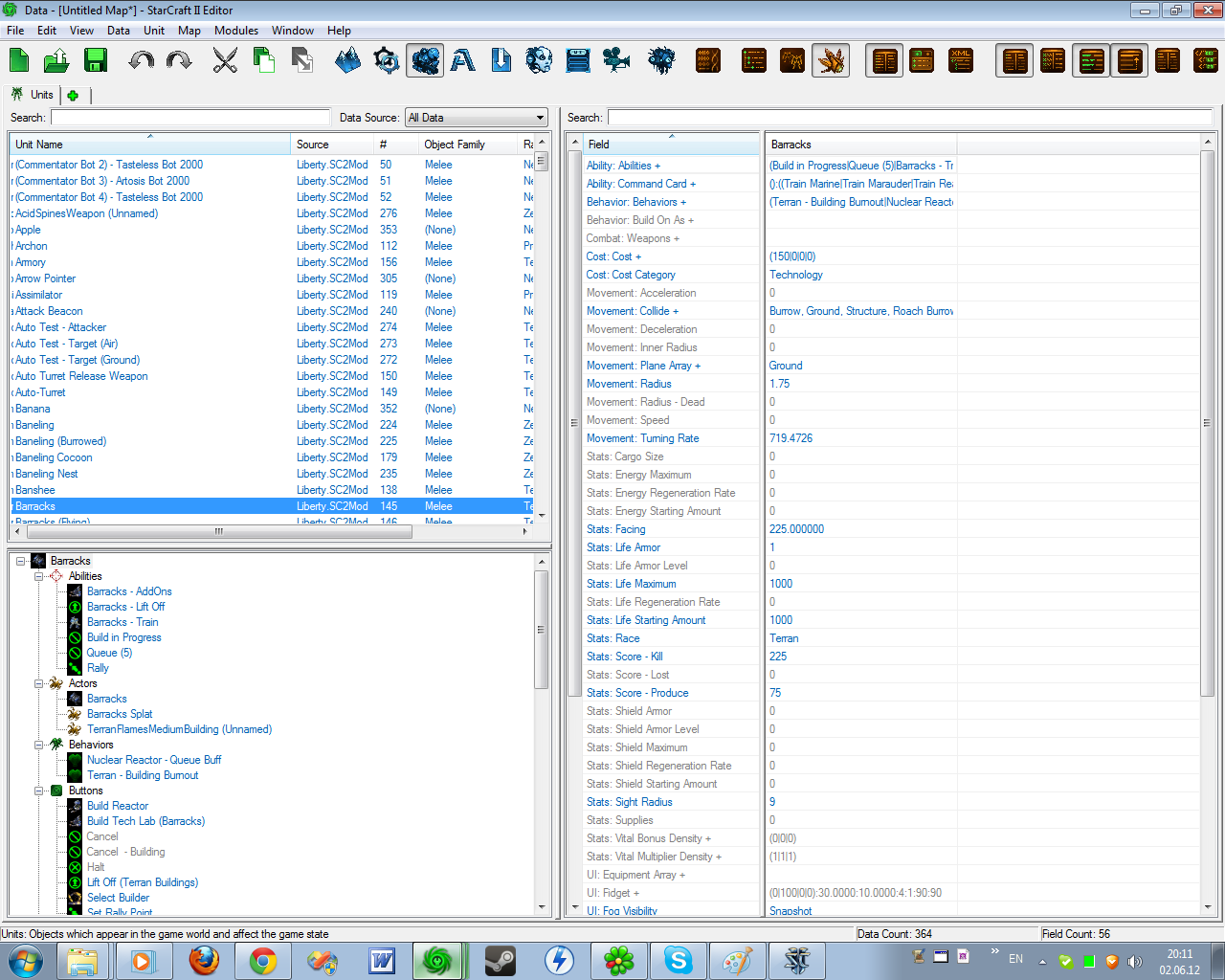
Task: Open Skype from the taskbar
Action: click(679, 960)
